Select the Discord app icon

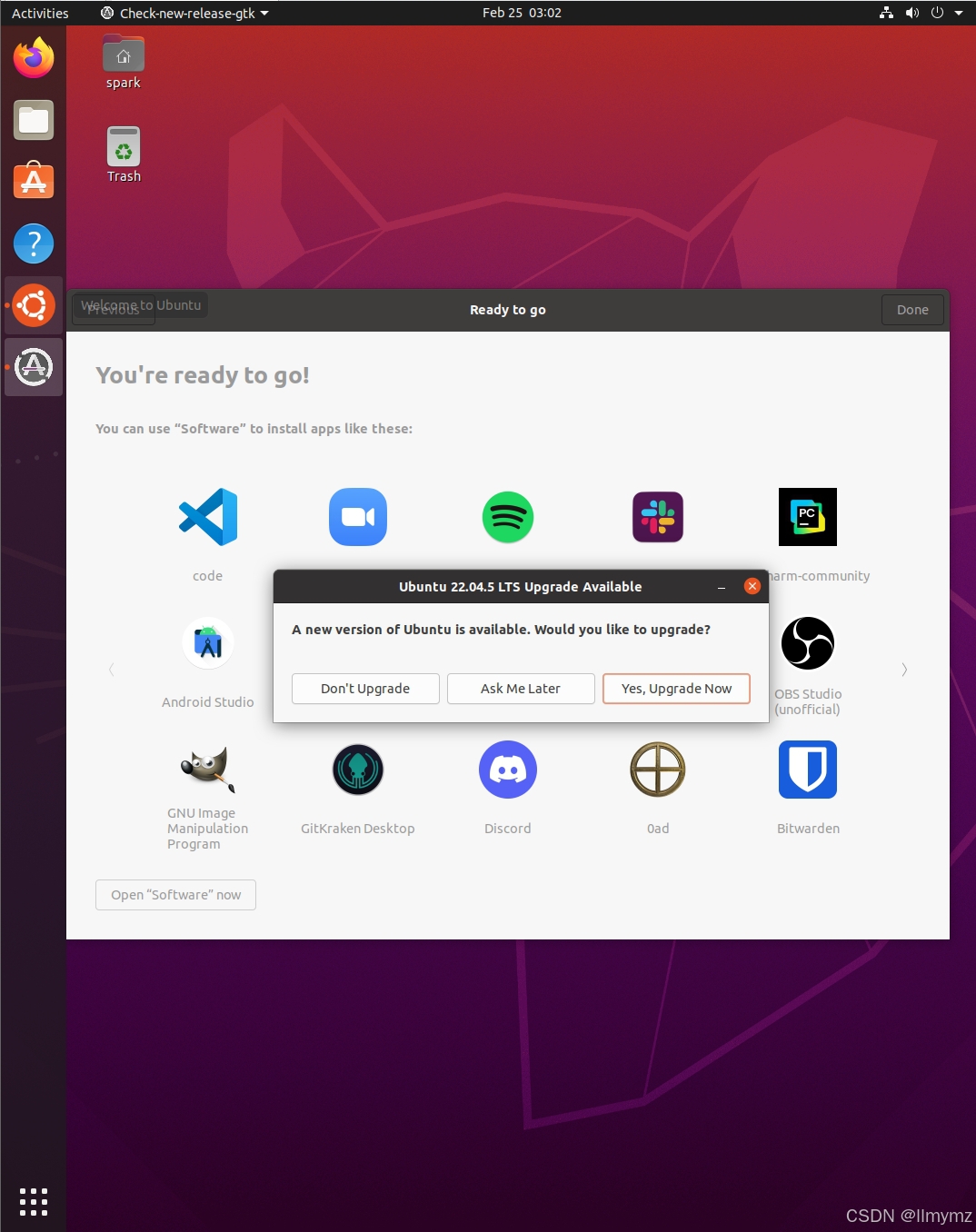click(508, 770)
